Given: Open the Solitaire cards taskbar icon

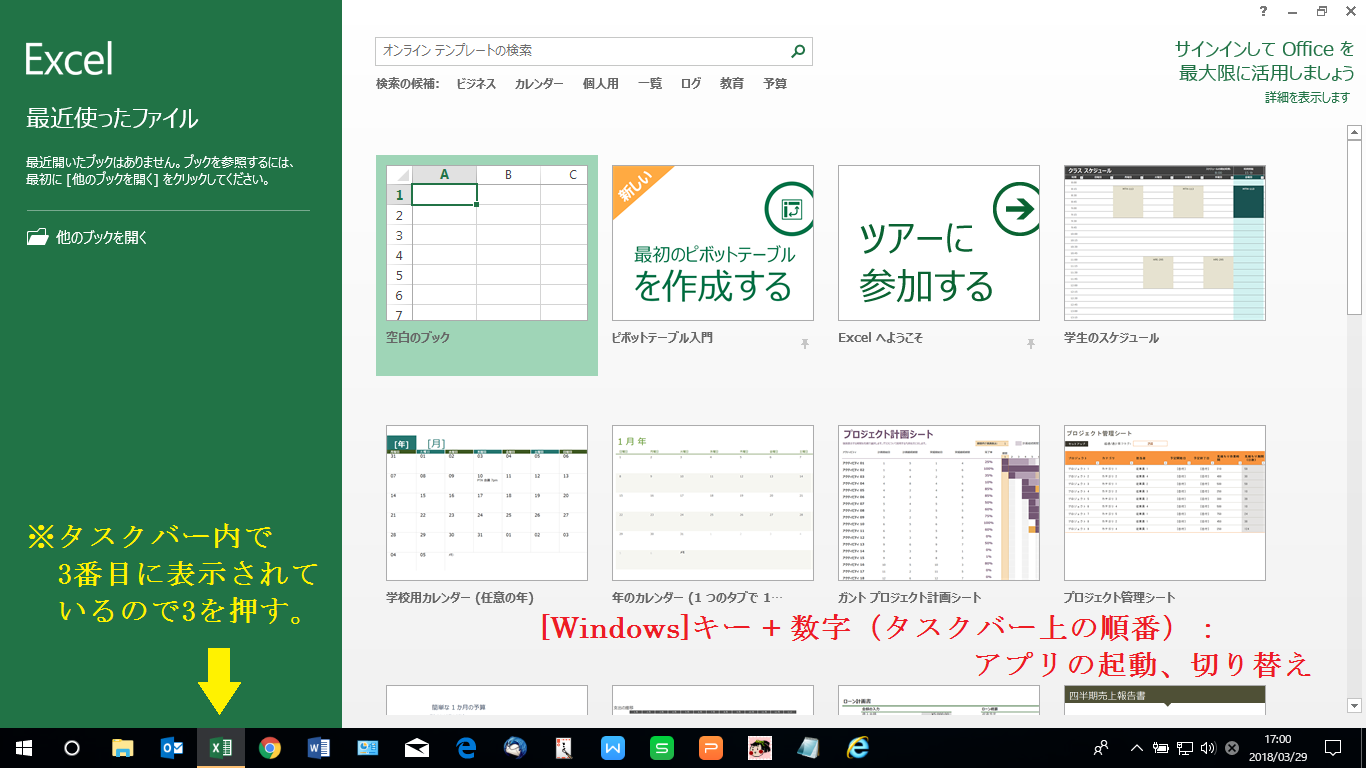Looking at the screenshot, I should point(564,748).
